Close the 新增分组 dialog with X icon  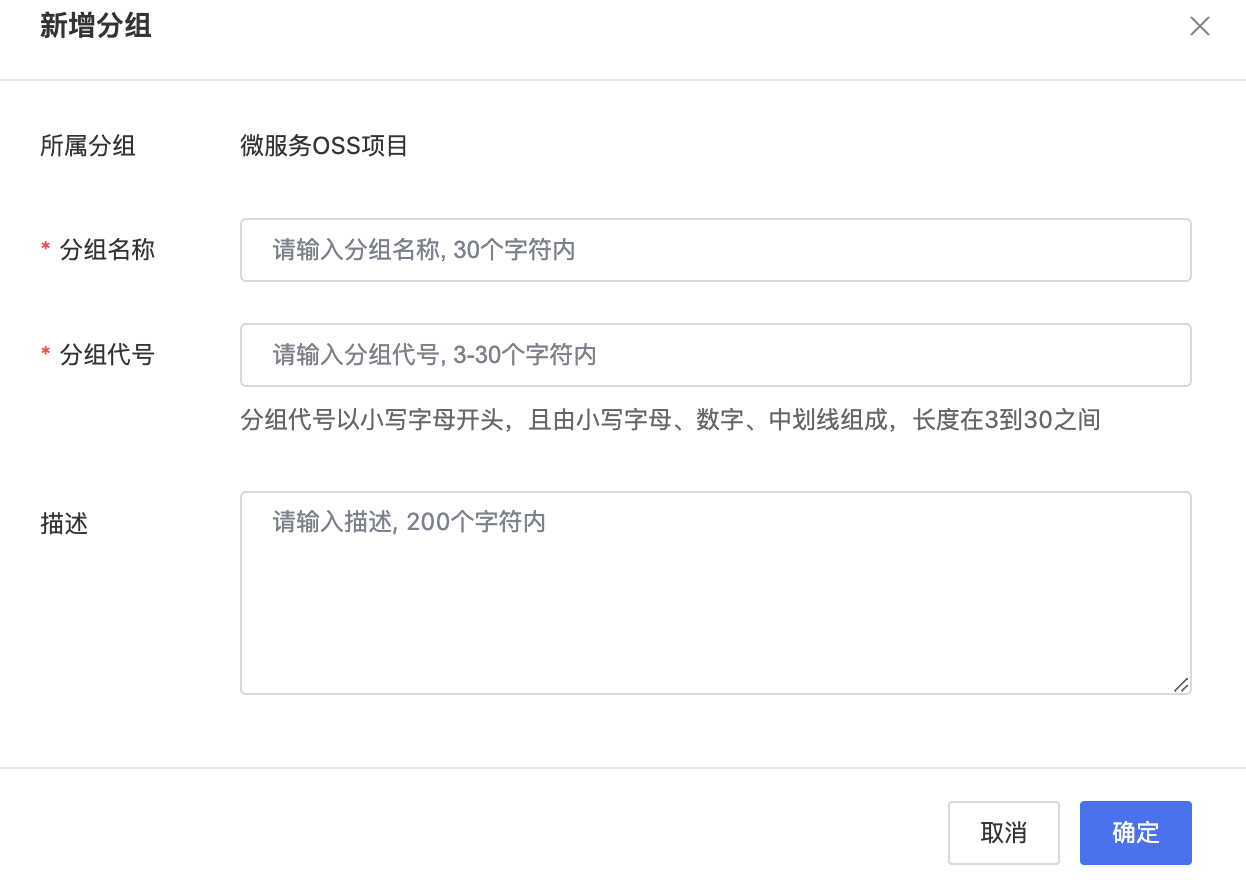(1199, 27)
